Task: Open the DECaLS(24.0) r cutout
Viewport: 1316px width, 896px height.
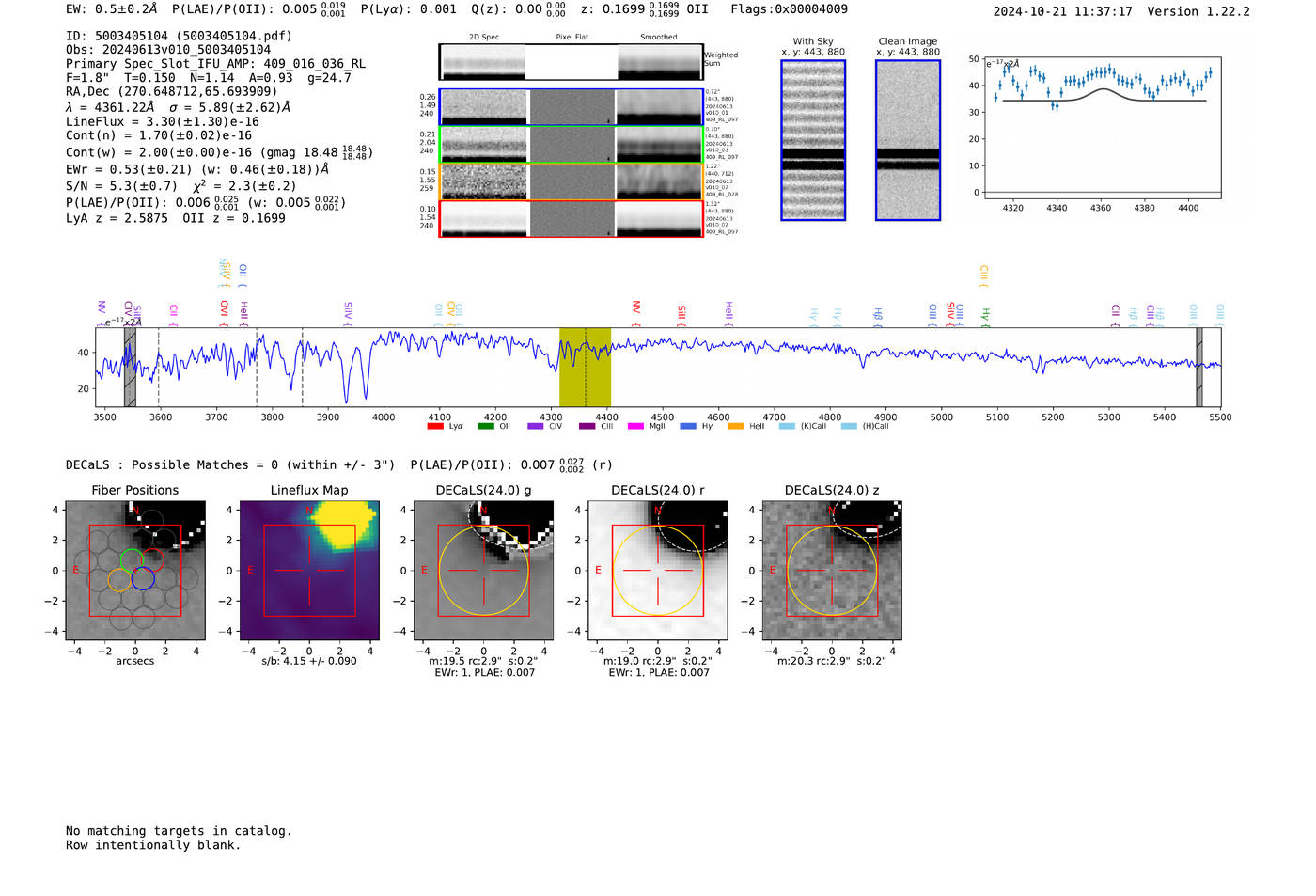Action: click(x=657, y=571)
